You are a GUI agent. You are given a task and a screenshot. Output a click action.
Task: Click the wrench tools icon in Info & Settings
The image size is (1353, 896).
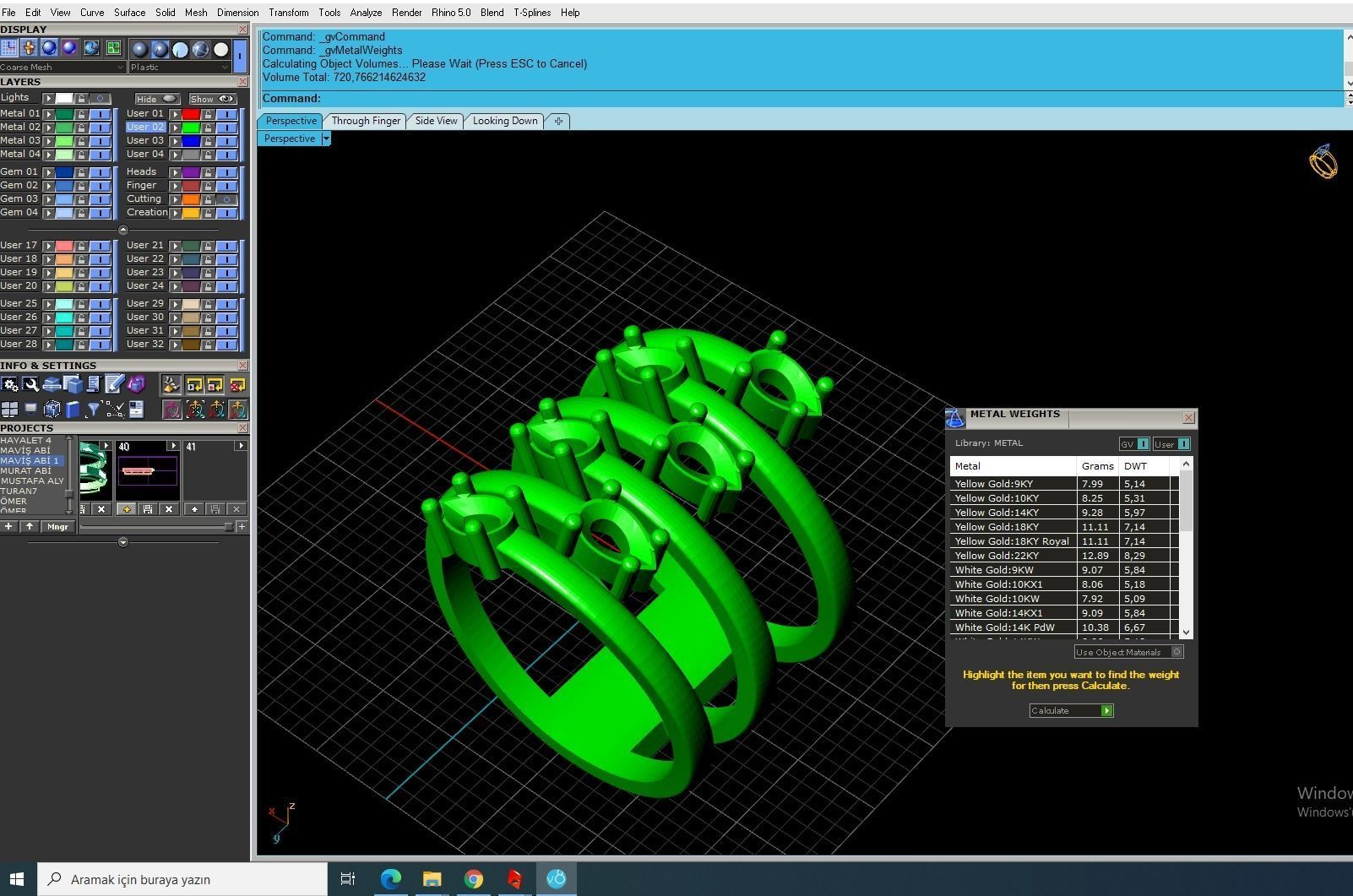click(x=30, y=385)
